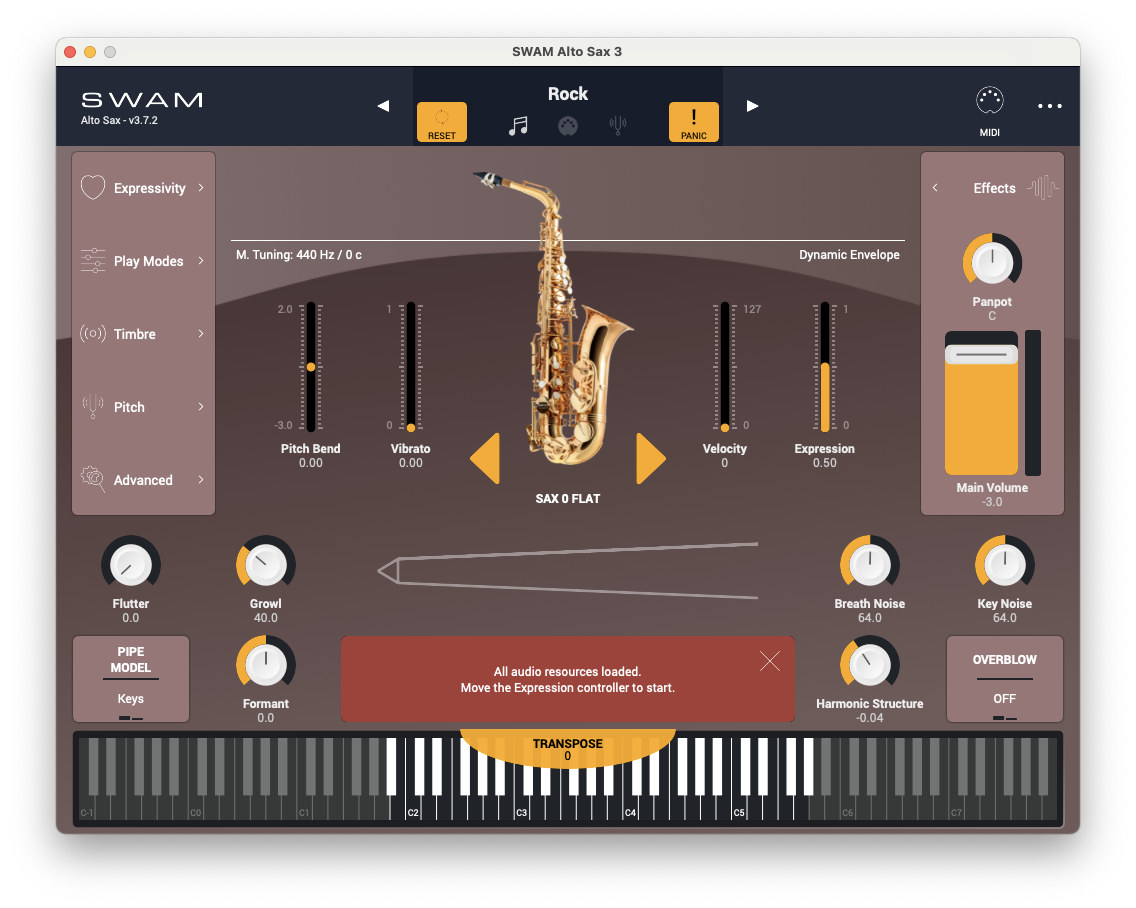Click the tuning fork icon in header
Screen dimensions: 1136x908
point(618,126)
